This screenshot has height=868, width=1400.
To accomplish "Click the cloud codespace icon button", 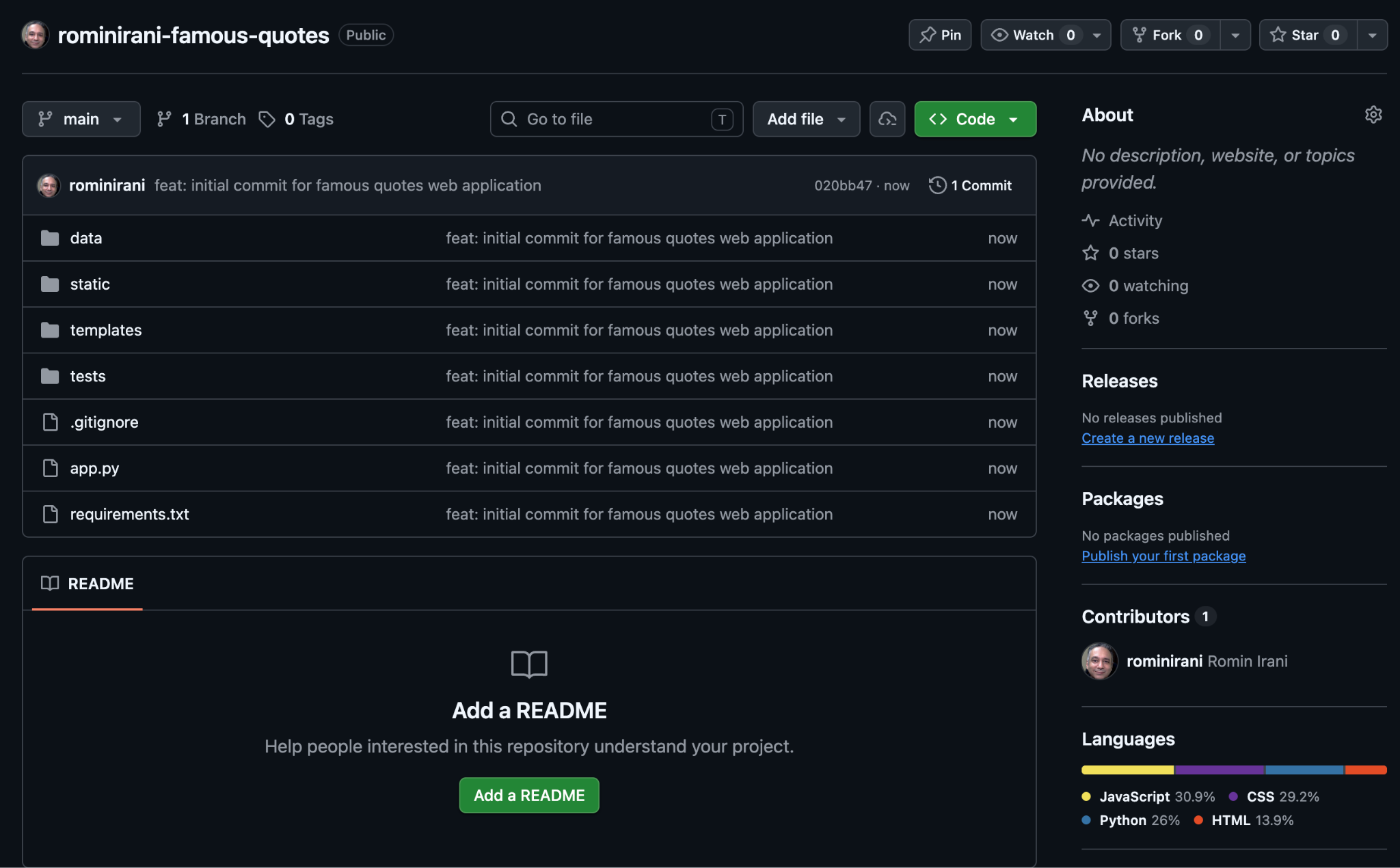I will [x=887, y=119].
